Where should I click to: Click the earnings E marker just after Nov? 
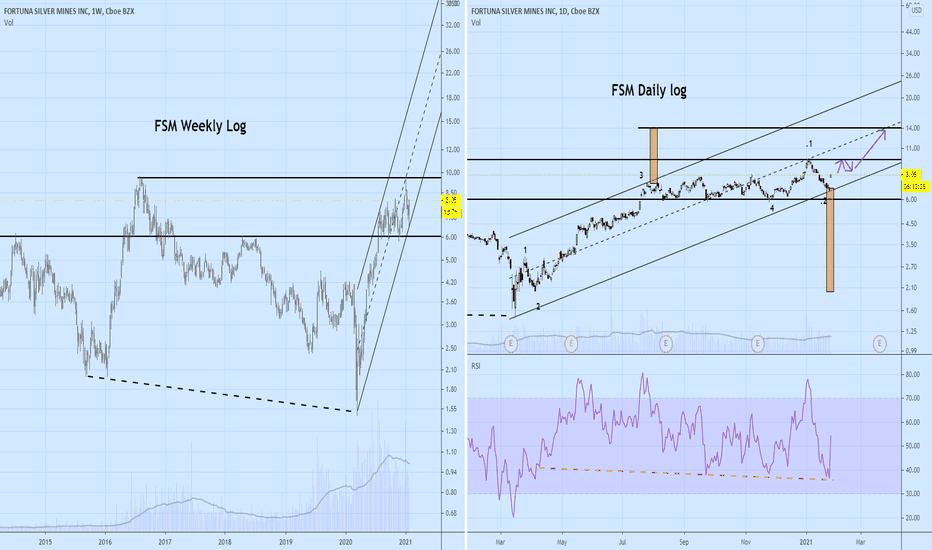pyautogui.click(x=757, y=343)
